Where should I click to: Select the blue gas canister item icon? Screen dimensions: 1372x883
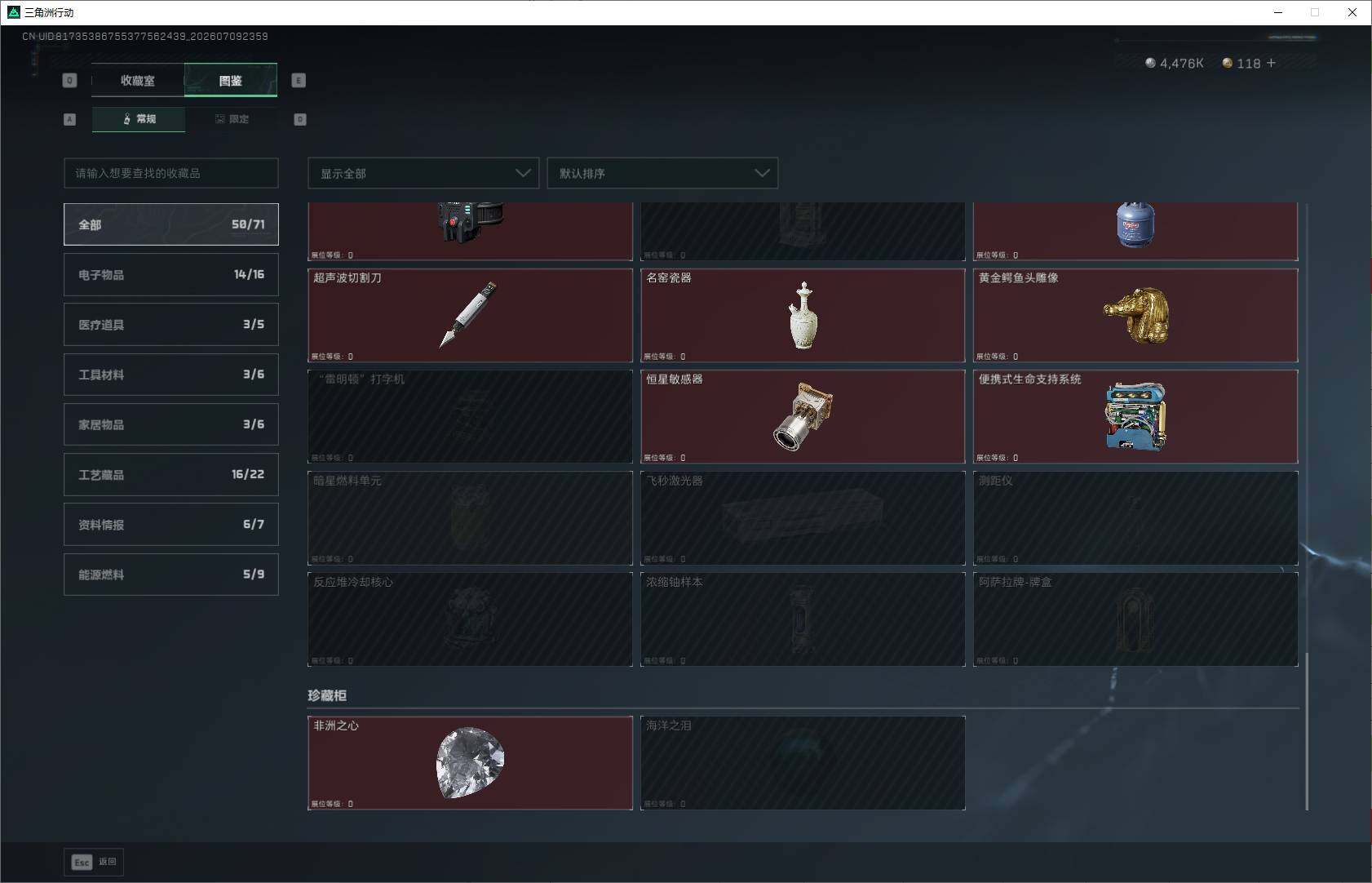1135,225
